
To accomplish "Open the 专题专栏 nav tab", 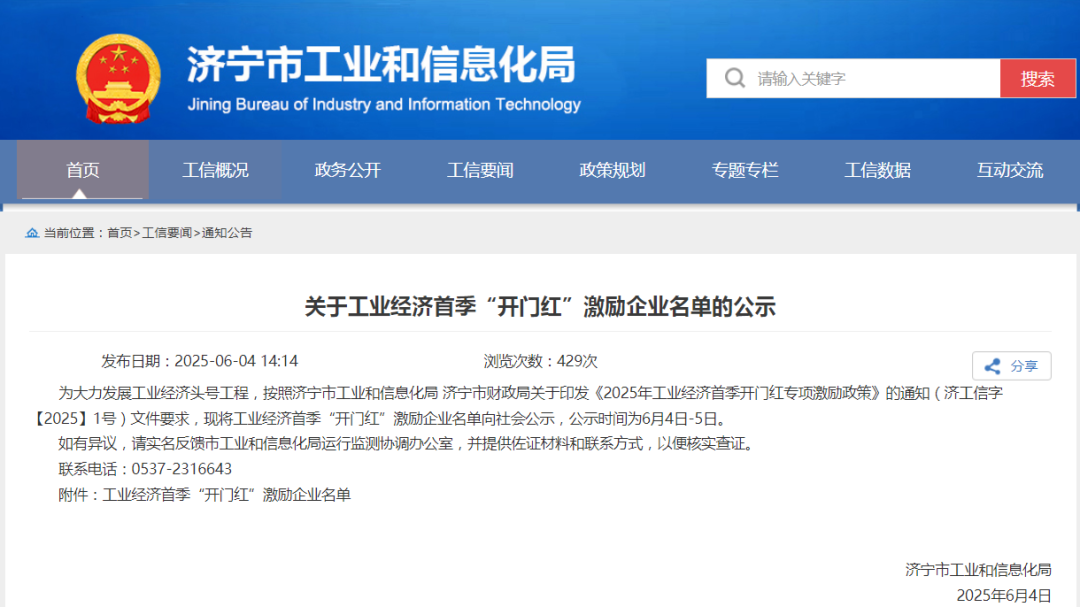I will pyautogui.click(x=745, y=170).
